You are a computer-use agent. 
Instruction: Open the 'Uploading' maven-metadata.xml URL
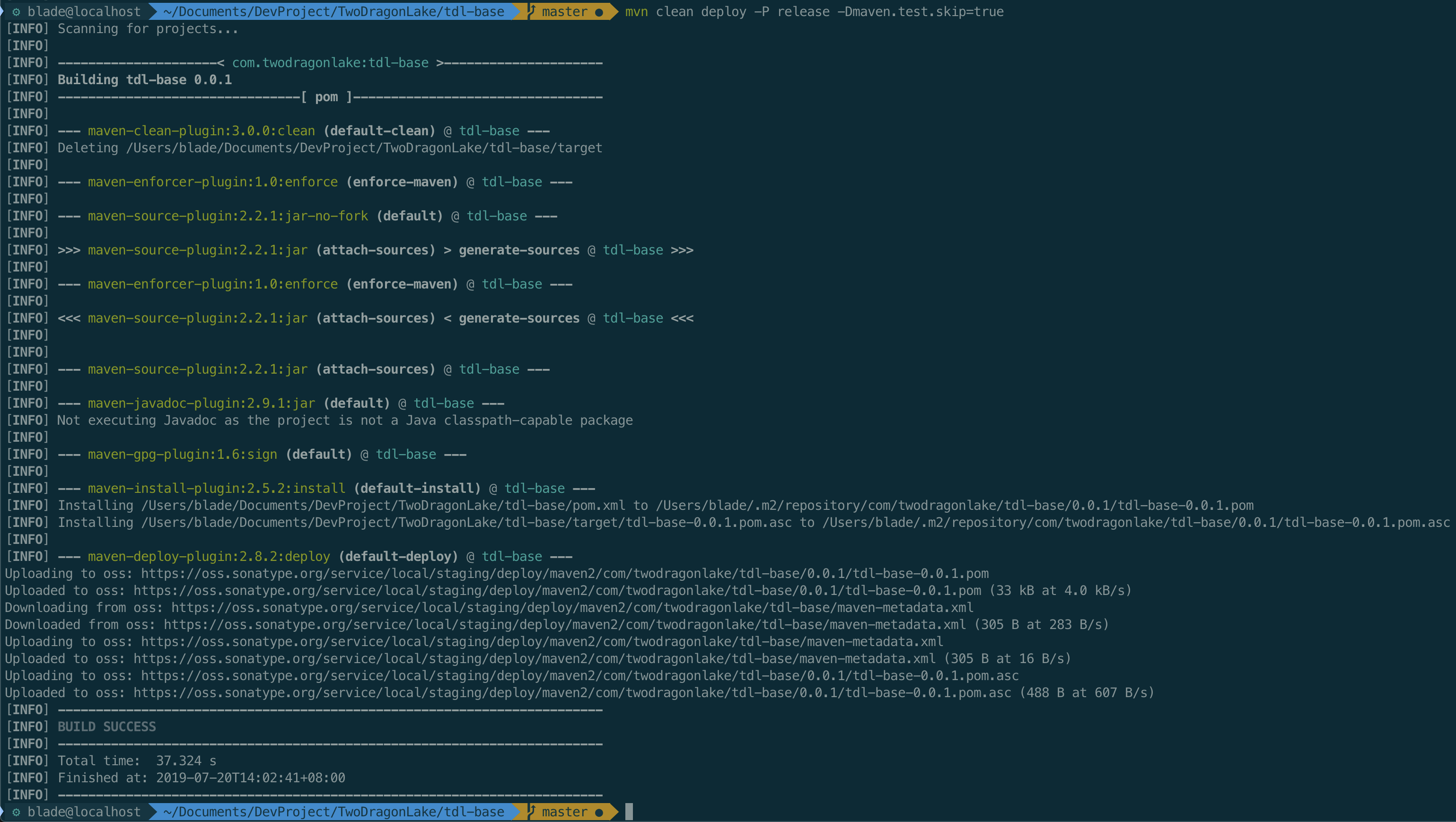click(543, 642)
